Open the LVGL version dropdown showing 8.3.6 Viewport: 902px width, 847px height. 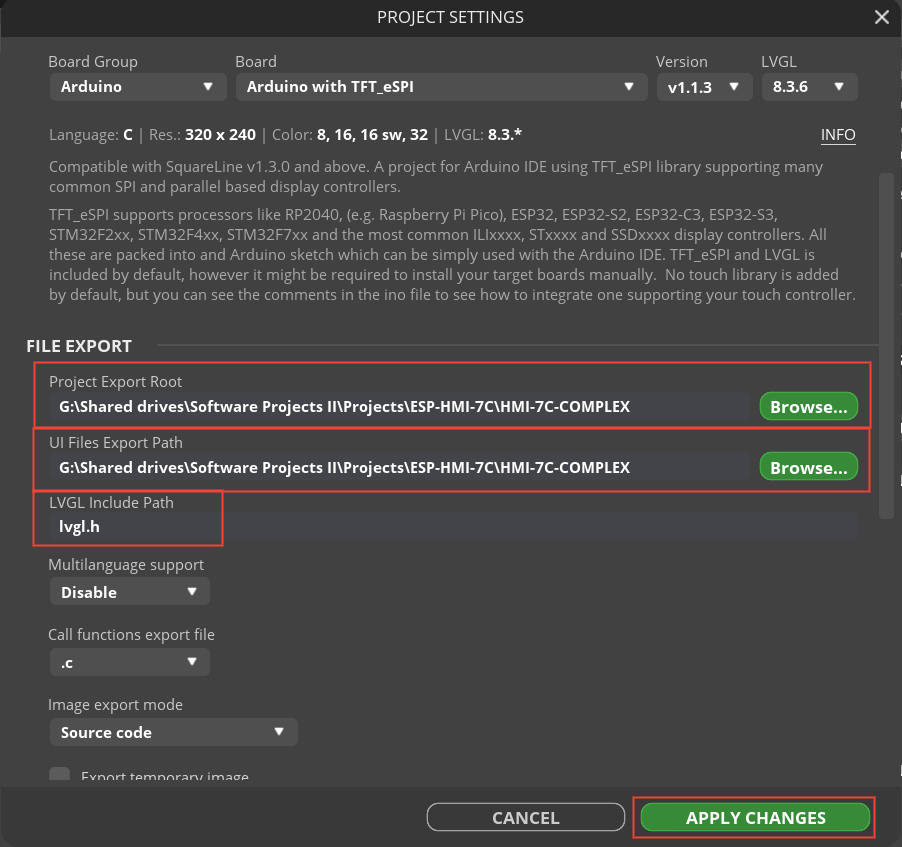pyautogui.click(x=809, y=87)
